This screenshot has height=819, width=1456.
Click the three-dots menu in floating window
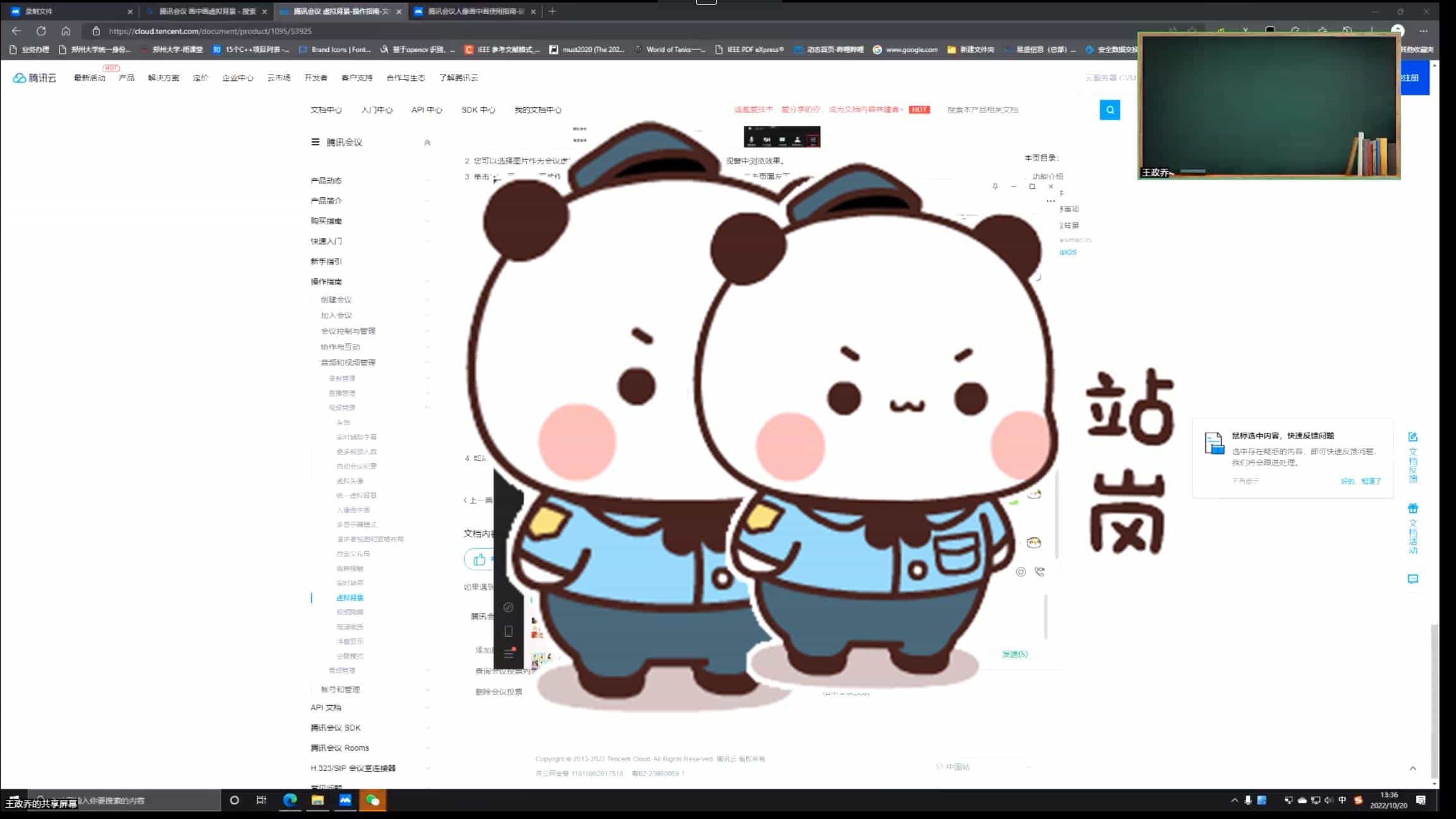1050,201
